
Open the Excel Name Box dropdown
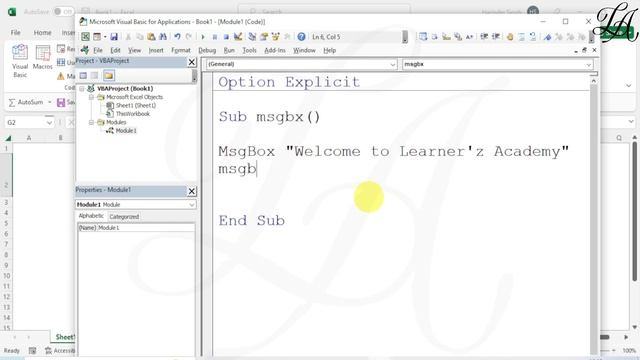point(49,122)
